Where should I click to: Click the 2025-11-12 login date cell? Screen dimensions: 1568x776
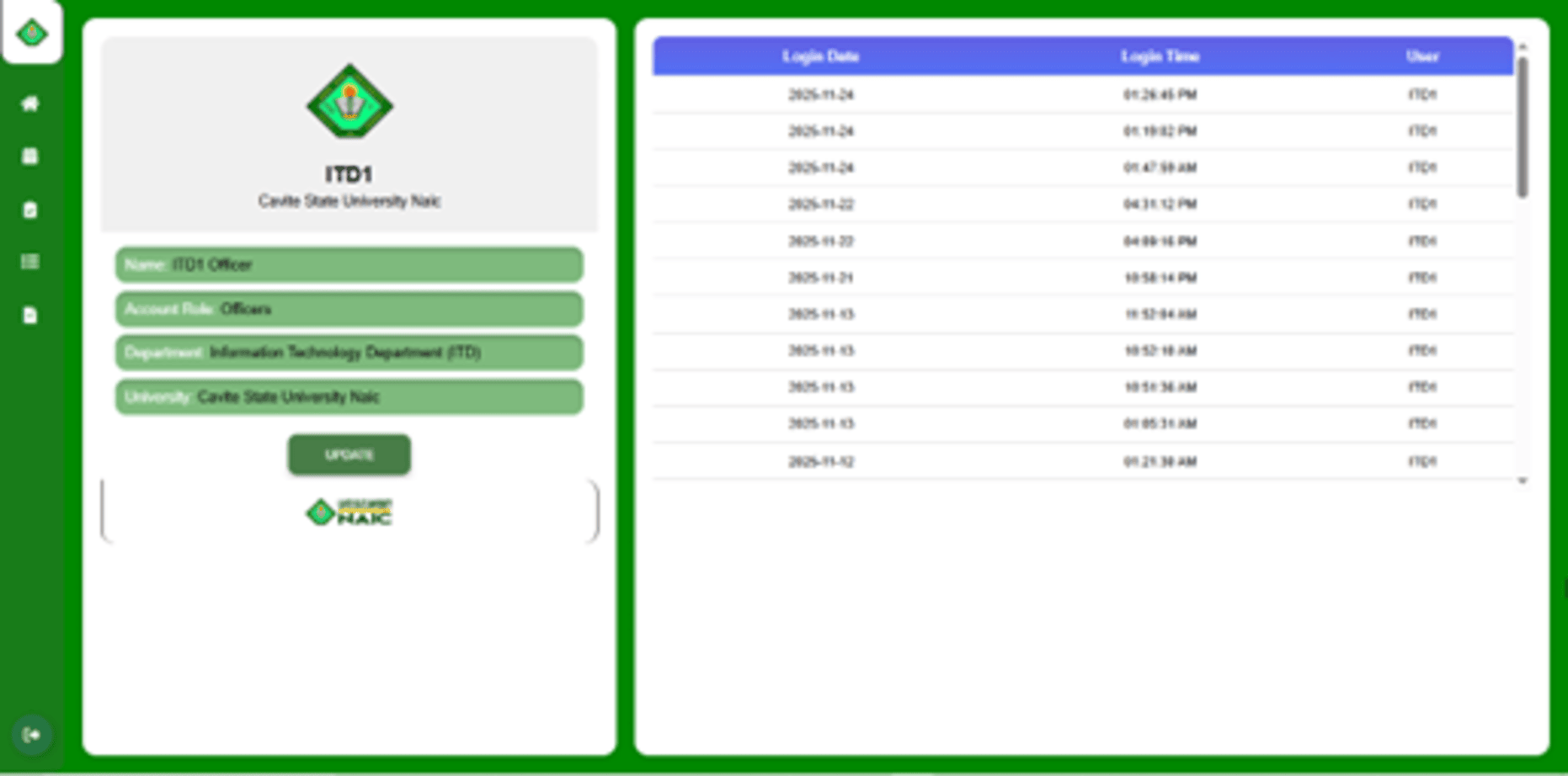(821, 461)
